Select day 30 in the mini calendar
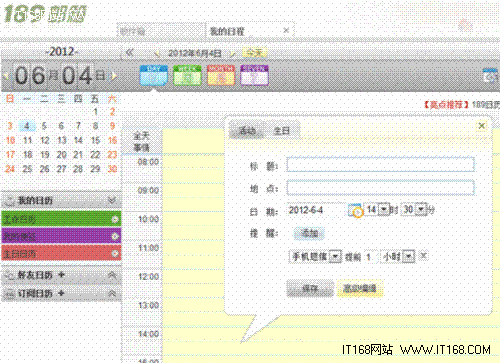Viewport: 500px width, 363px height. point(112,169)
